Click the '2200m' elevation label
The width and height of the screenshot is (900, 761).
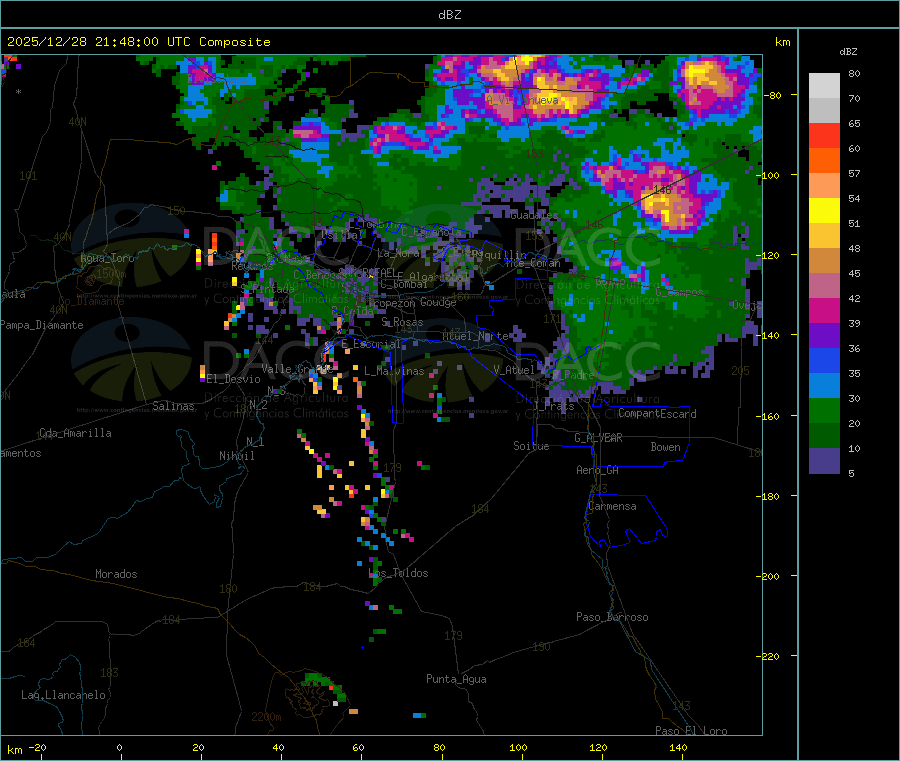click(266, 717)
